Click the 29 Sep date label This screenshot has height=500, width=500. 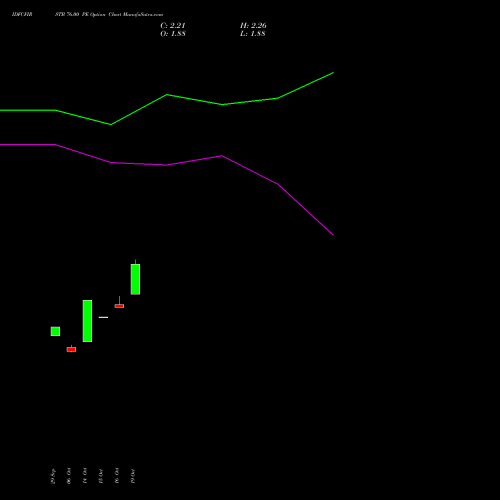click(53, 476)
